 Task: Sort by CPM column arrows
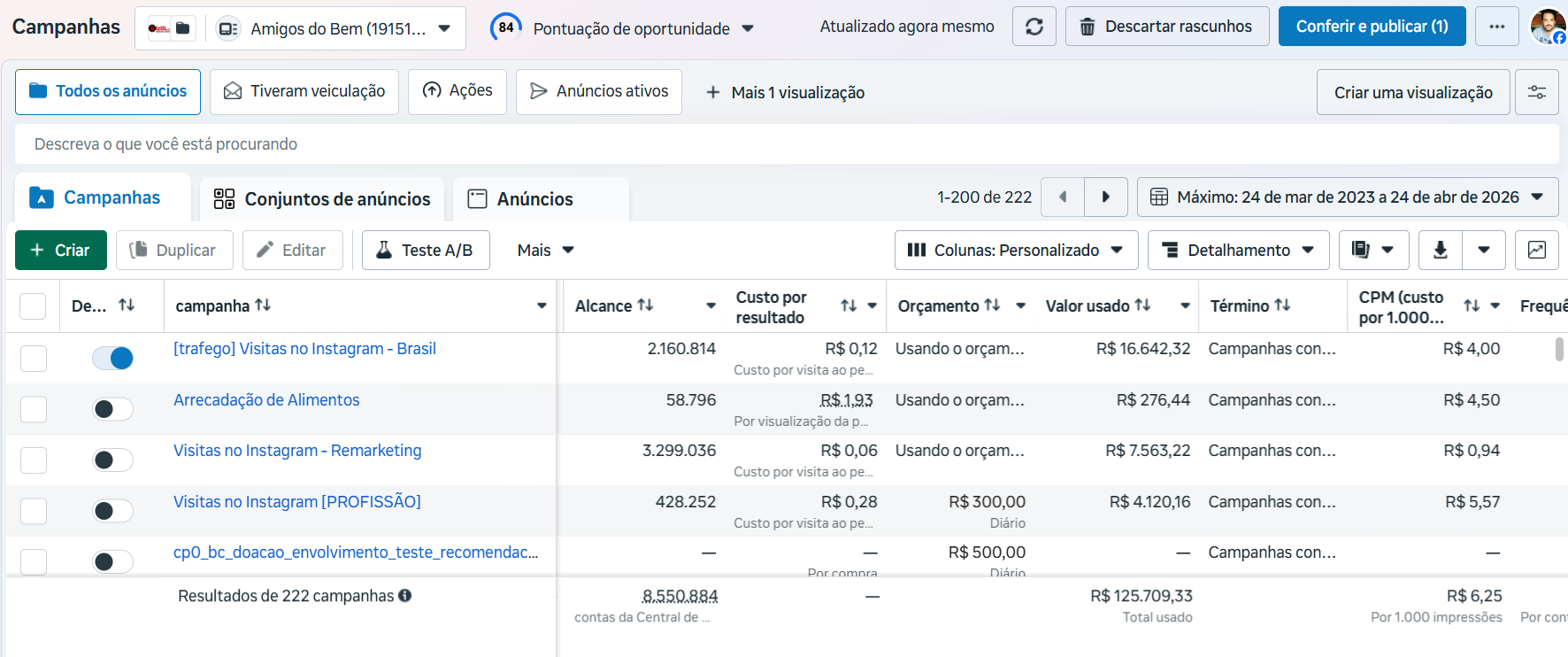click(1472, 305)
